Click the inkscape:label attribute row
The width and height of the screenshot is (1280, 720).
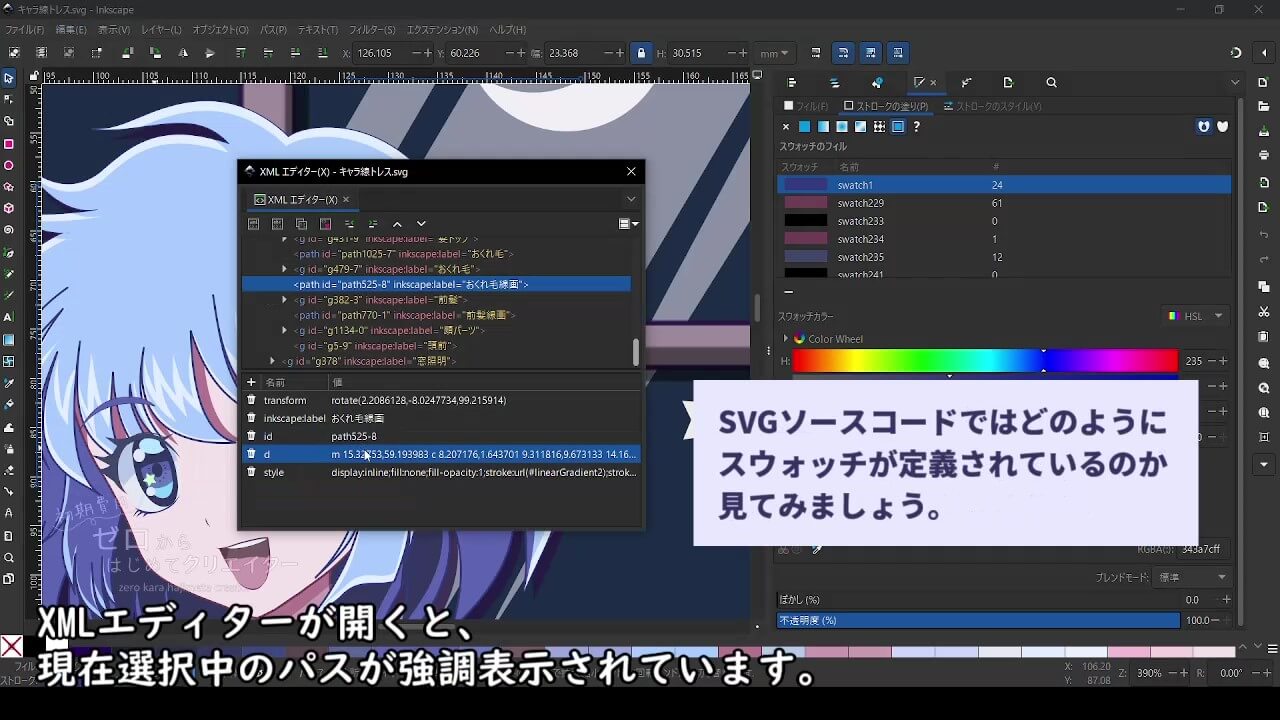tap(442, 418)
